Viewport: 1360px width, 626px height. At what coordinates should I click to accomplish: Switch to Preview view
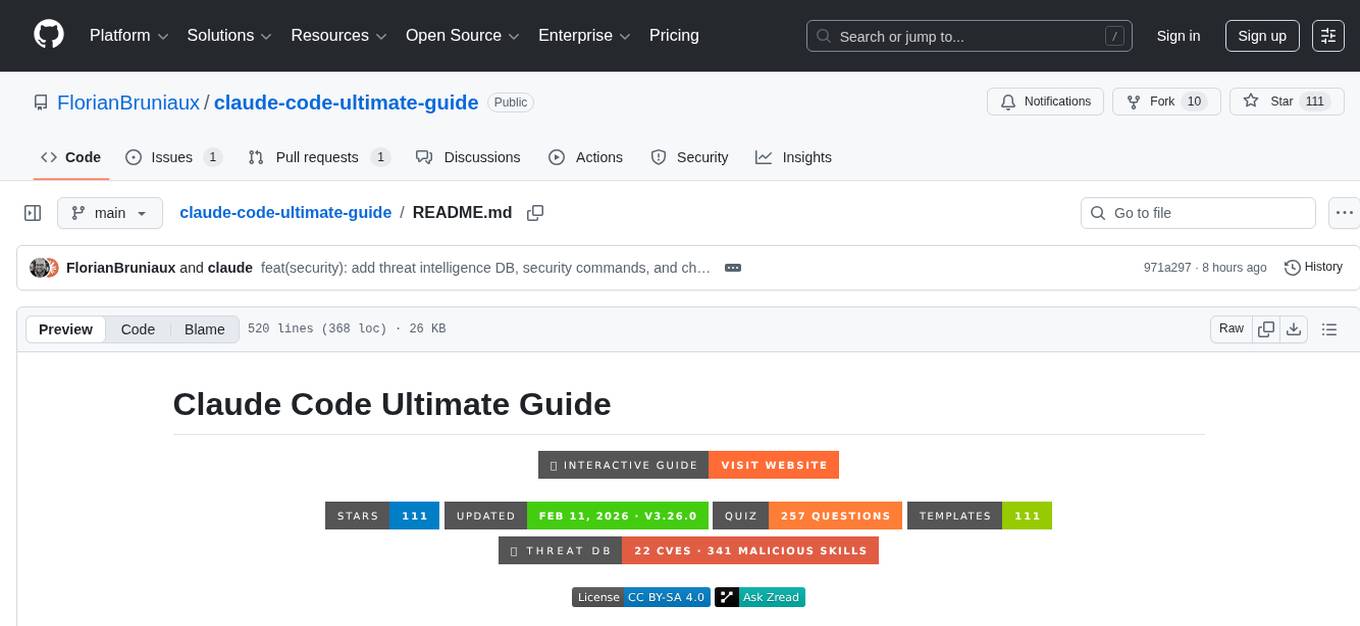pyautogui.click(x=66, y=329)
